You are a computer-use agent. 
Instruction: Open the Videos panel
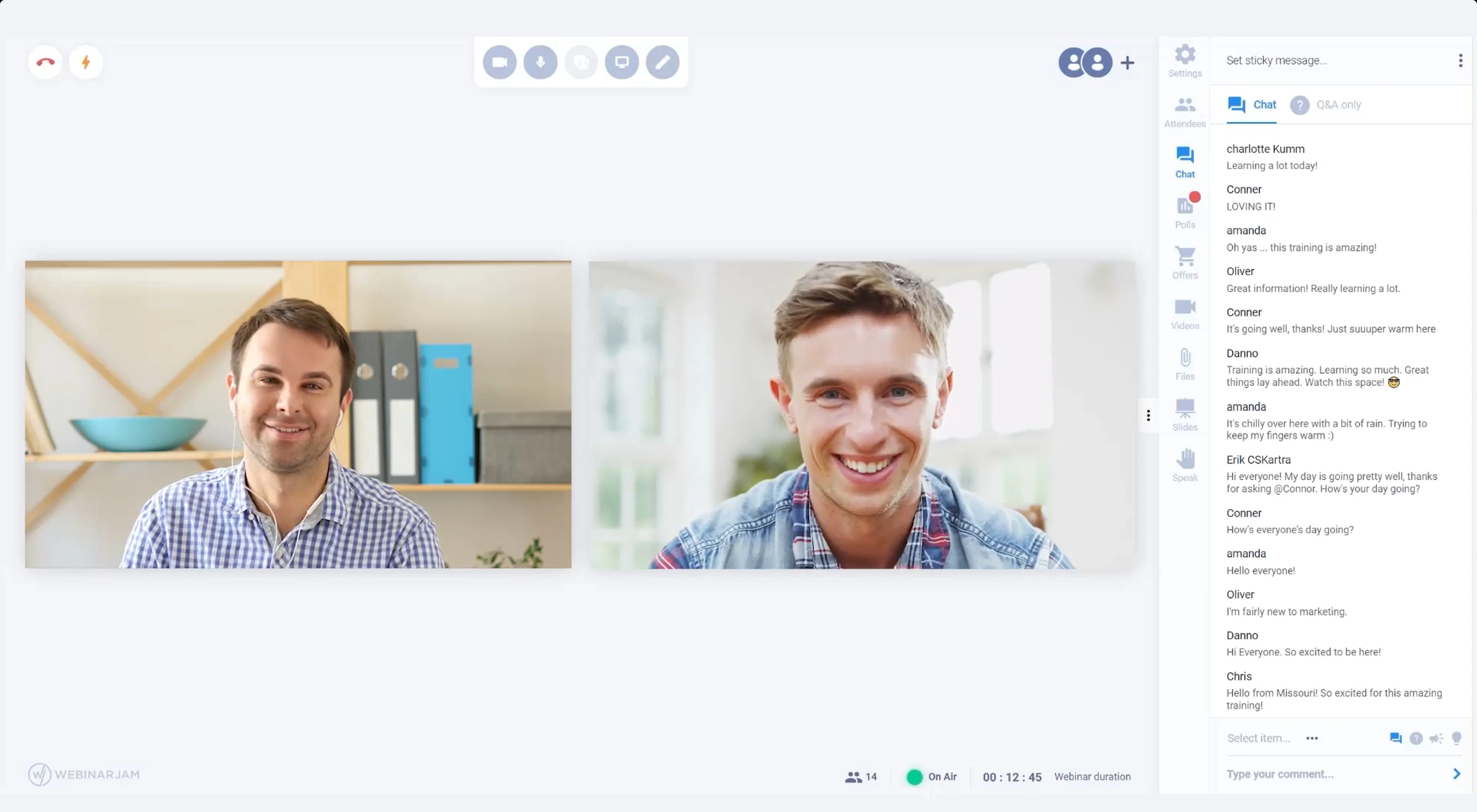coord(1184,312)
